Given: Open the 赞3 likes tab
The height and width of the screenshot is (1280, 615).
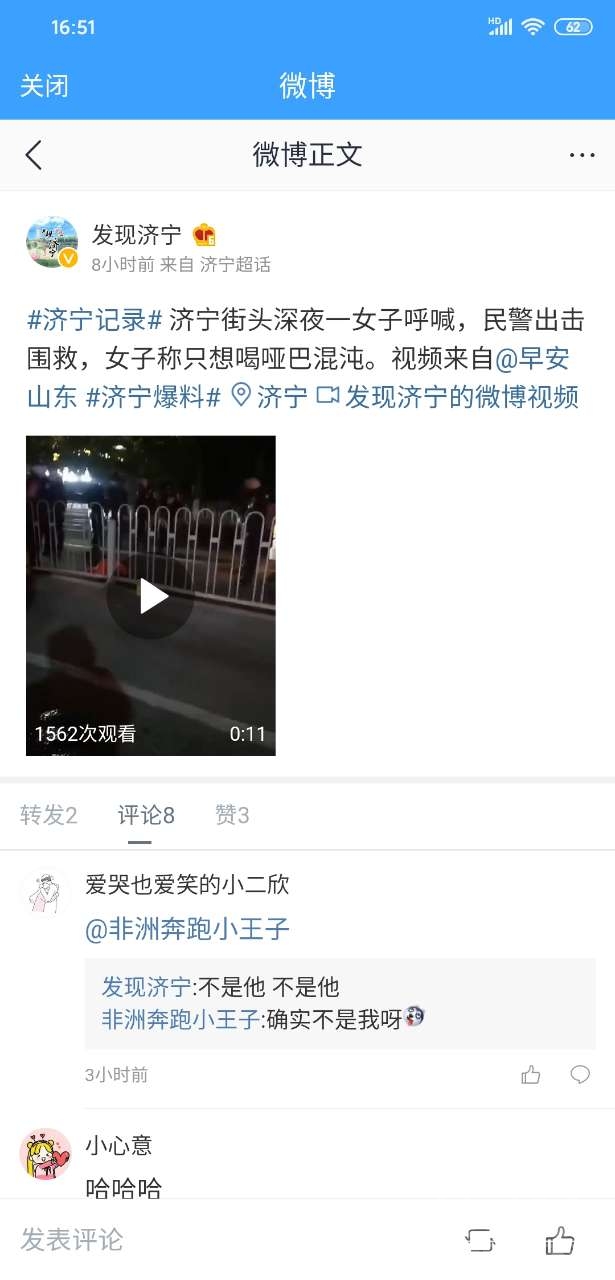Looking at the screenshot, I should pyautogui.click(x=232, y=816).
